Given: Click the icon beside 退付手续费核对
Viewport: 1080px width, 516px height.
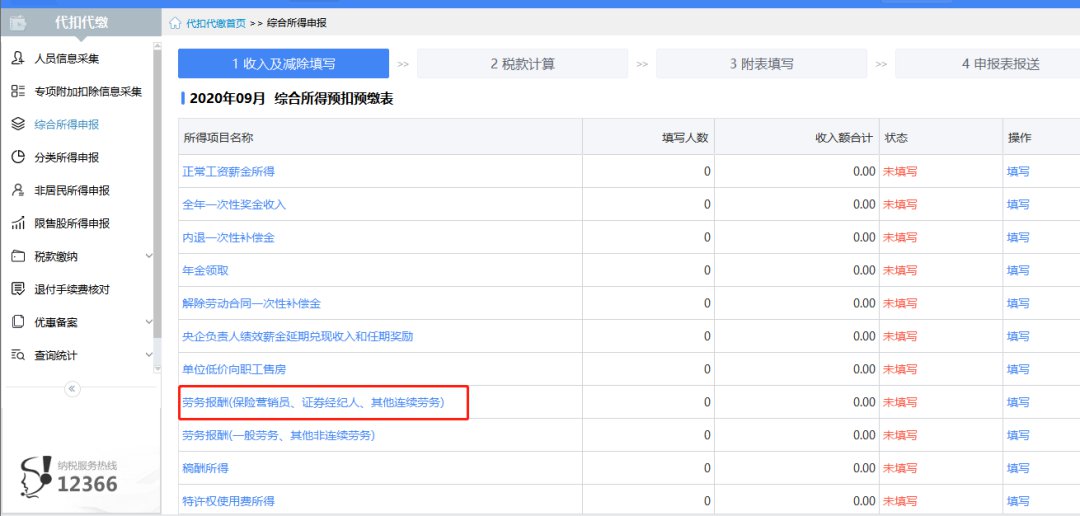Looking at the screenshot, I should pyautogui.click(x=17, y=290).
